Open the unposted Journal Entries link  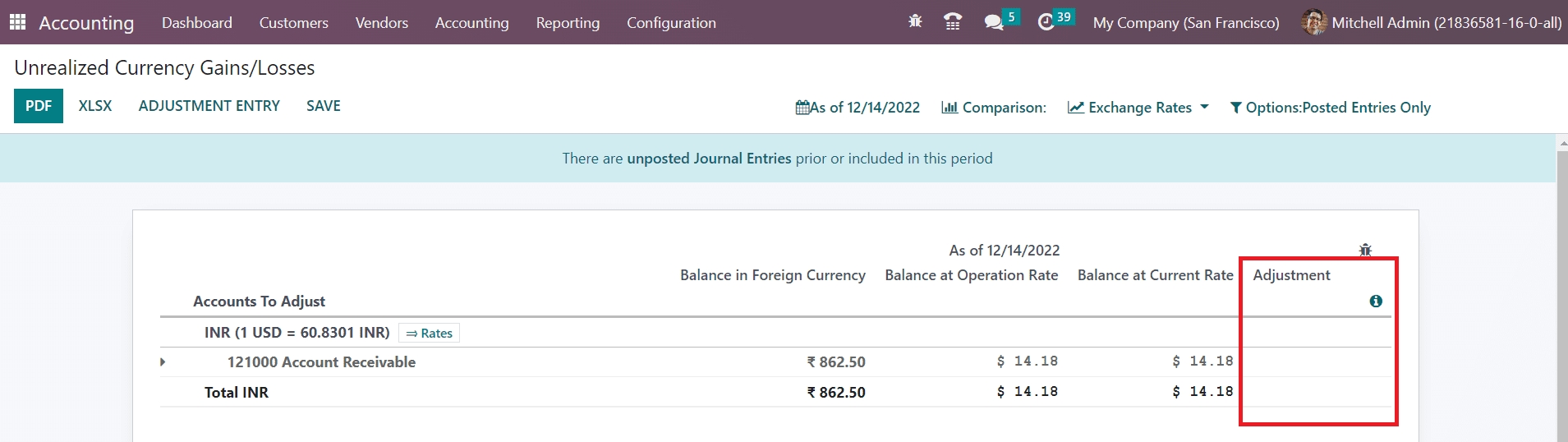(709, 159)
